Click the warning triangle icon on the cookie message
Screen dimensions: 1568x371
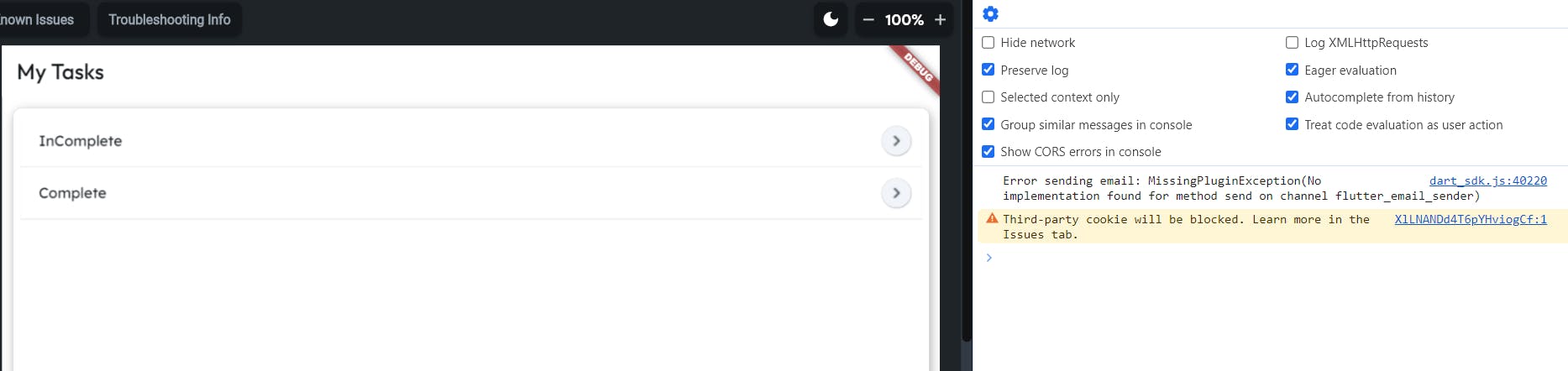[992, 218]
